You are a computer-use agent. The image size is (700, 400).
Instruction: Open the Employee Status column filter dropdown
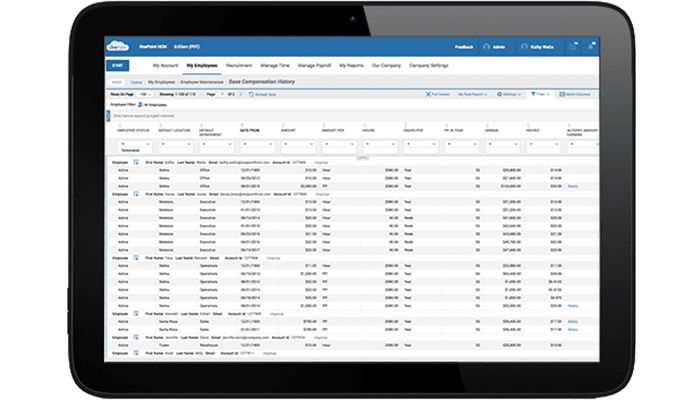pos(135,144)
